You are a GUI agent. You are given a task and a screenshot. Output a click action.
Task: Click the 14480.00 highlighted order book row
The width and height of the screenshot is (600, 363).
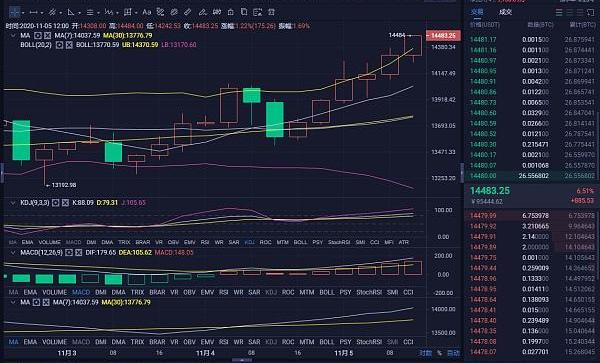532,176
